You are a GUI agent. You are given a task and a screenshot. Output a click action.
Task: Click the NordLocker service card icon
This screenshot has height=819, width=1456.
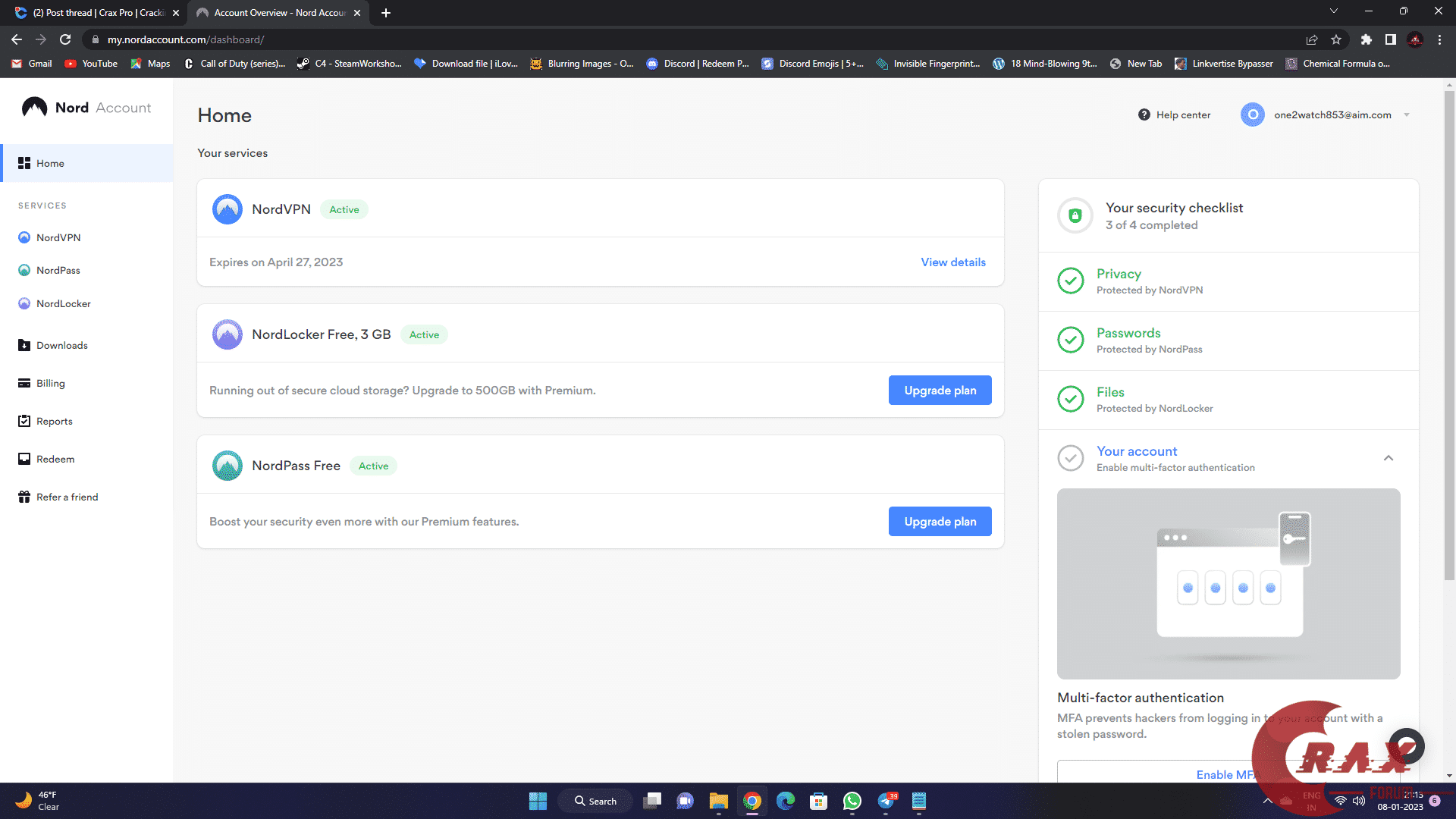(x=227, y=334)
